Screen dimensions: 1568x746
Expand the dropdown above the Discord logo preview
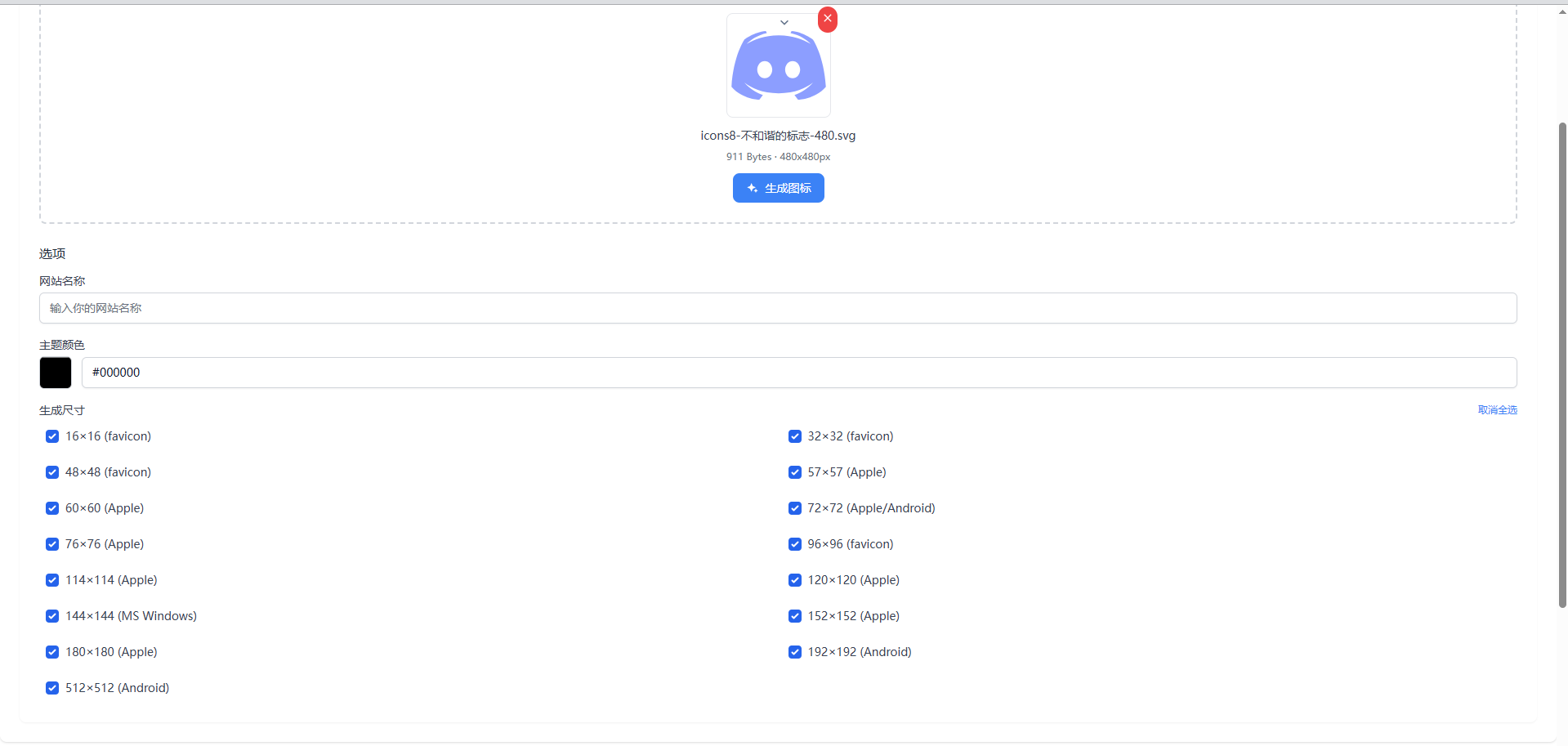783,22
